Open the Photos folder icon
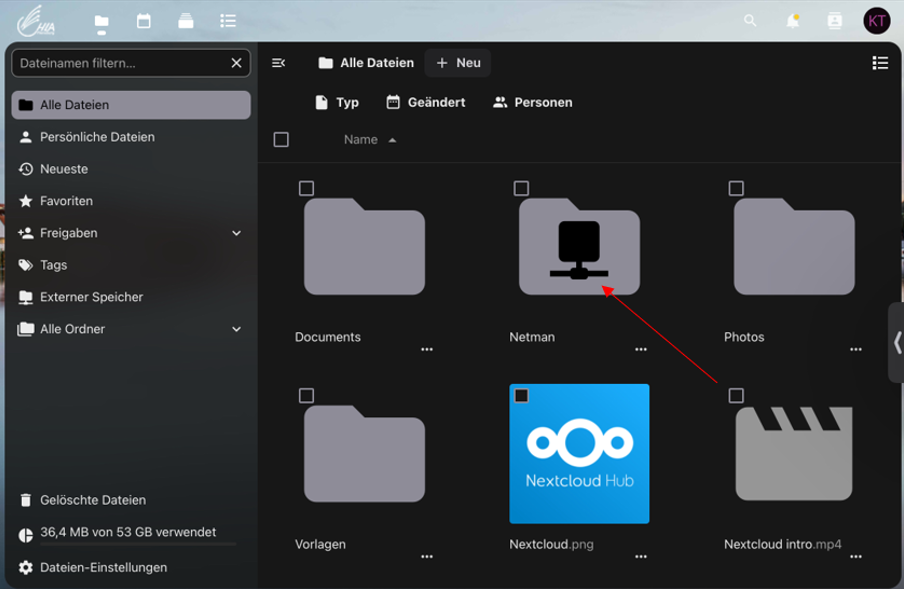 794,247
